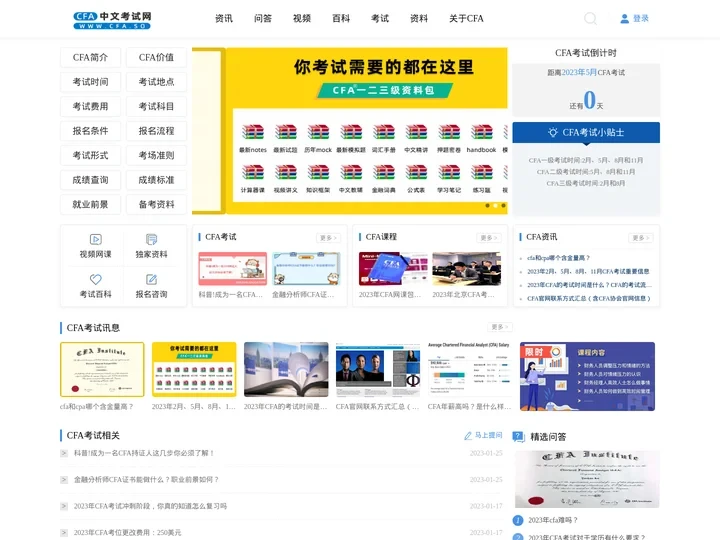This screenshot has width=720, height=540.
Task: Open the 限时 课程内容 promo banner
Action: pyautogui.click(x=587, y=376)
